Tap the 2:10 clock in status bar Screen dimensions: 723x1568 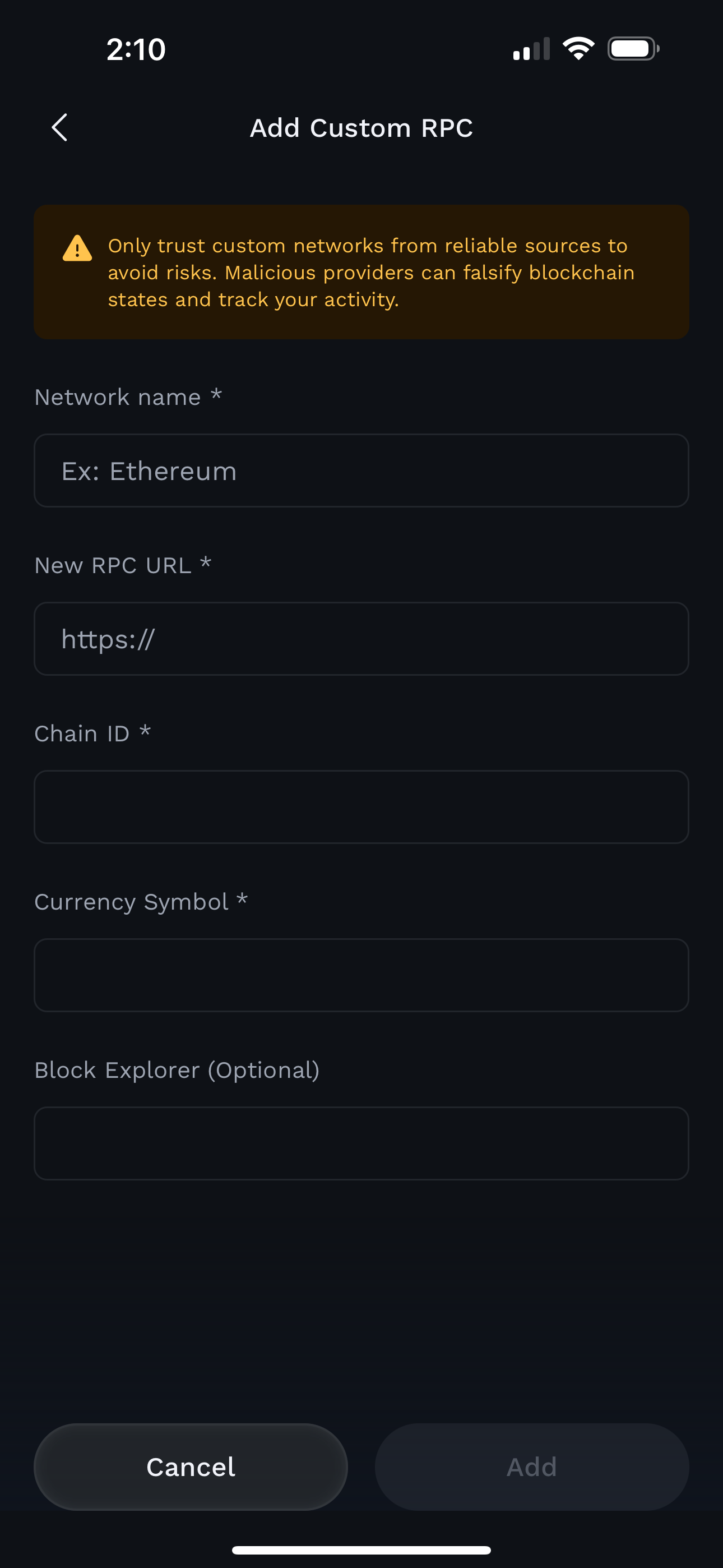pos(136,49)
